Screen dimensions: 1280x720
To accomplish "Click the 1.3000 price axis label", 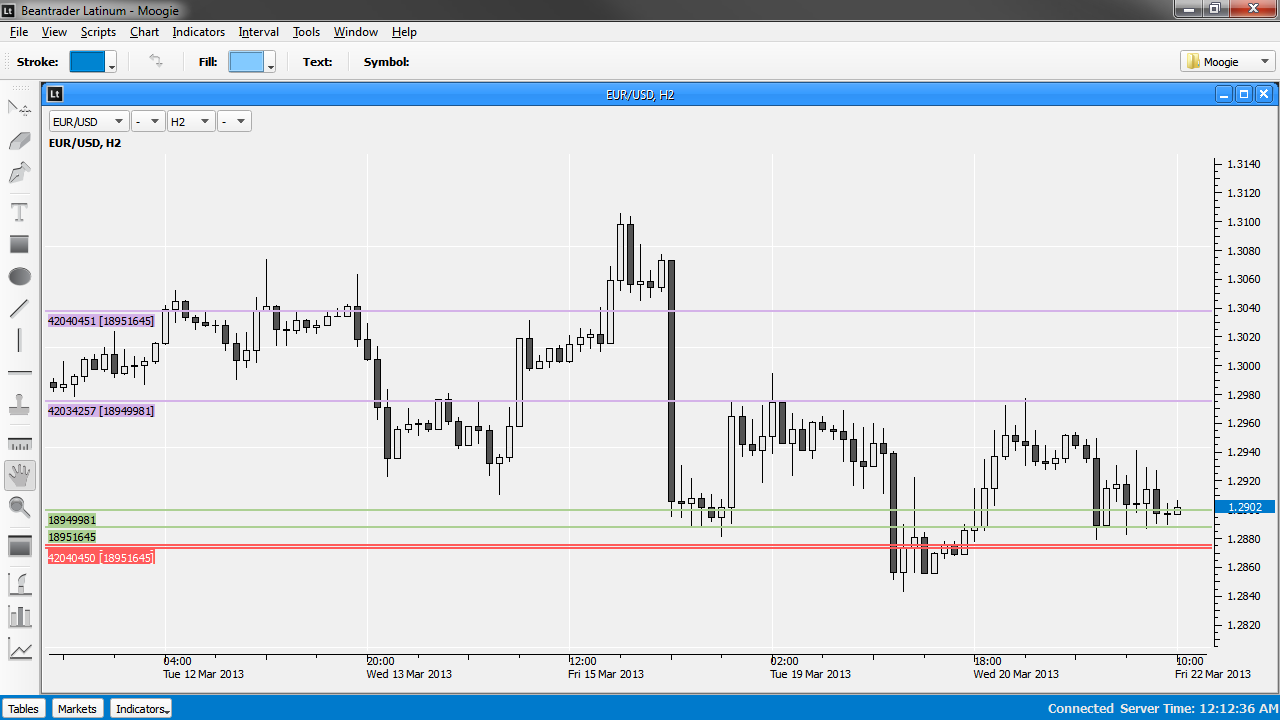I will (x=1245, y=366).
